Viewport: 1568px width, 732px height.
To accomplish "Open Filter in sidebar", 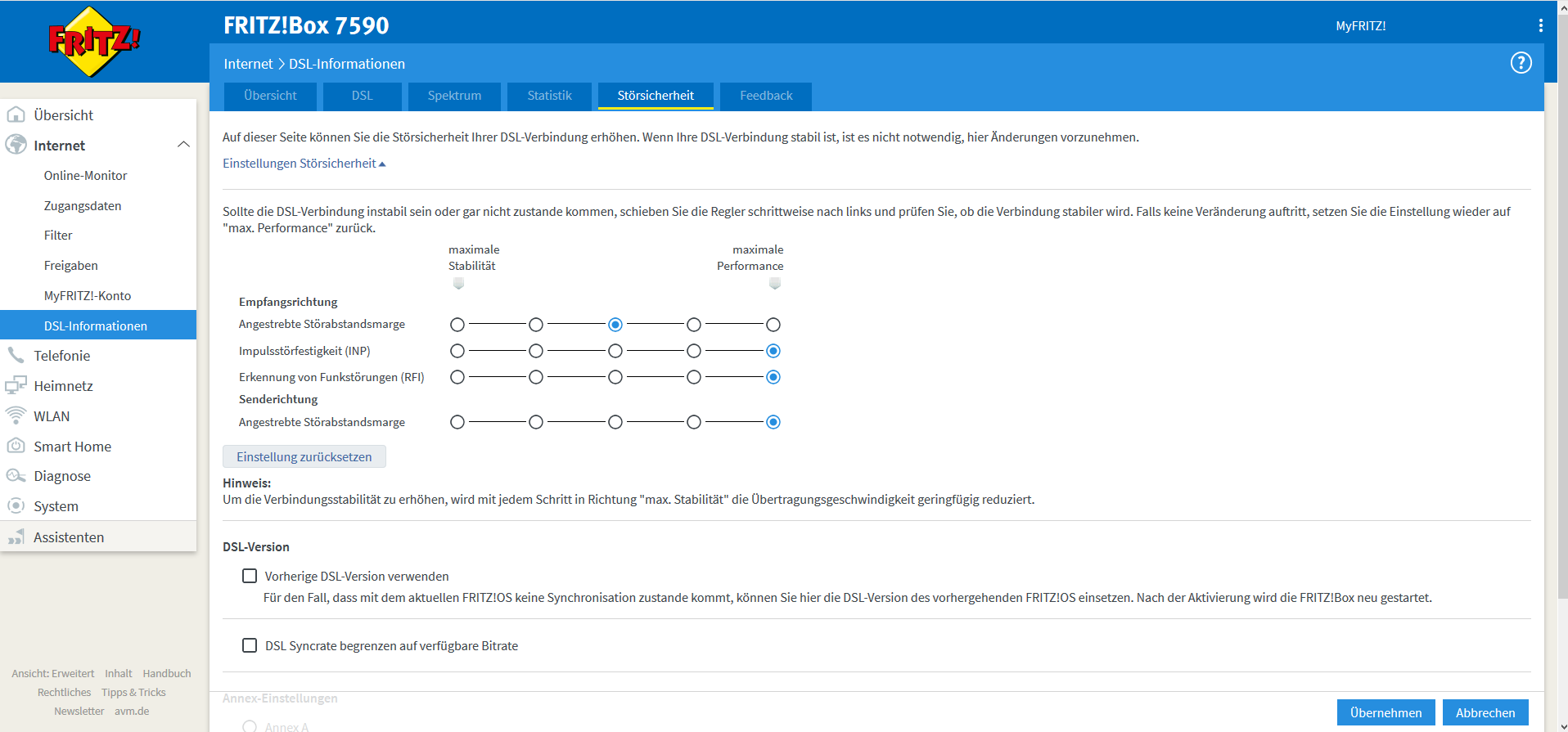I will coord(58,235).
